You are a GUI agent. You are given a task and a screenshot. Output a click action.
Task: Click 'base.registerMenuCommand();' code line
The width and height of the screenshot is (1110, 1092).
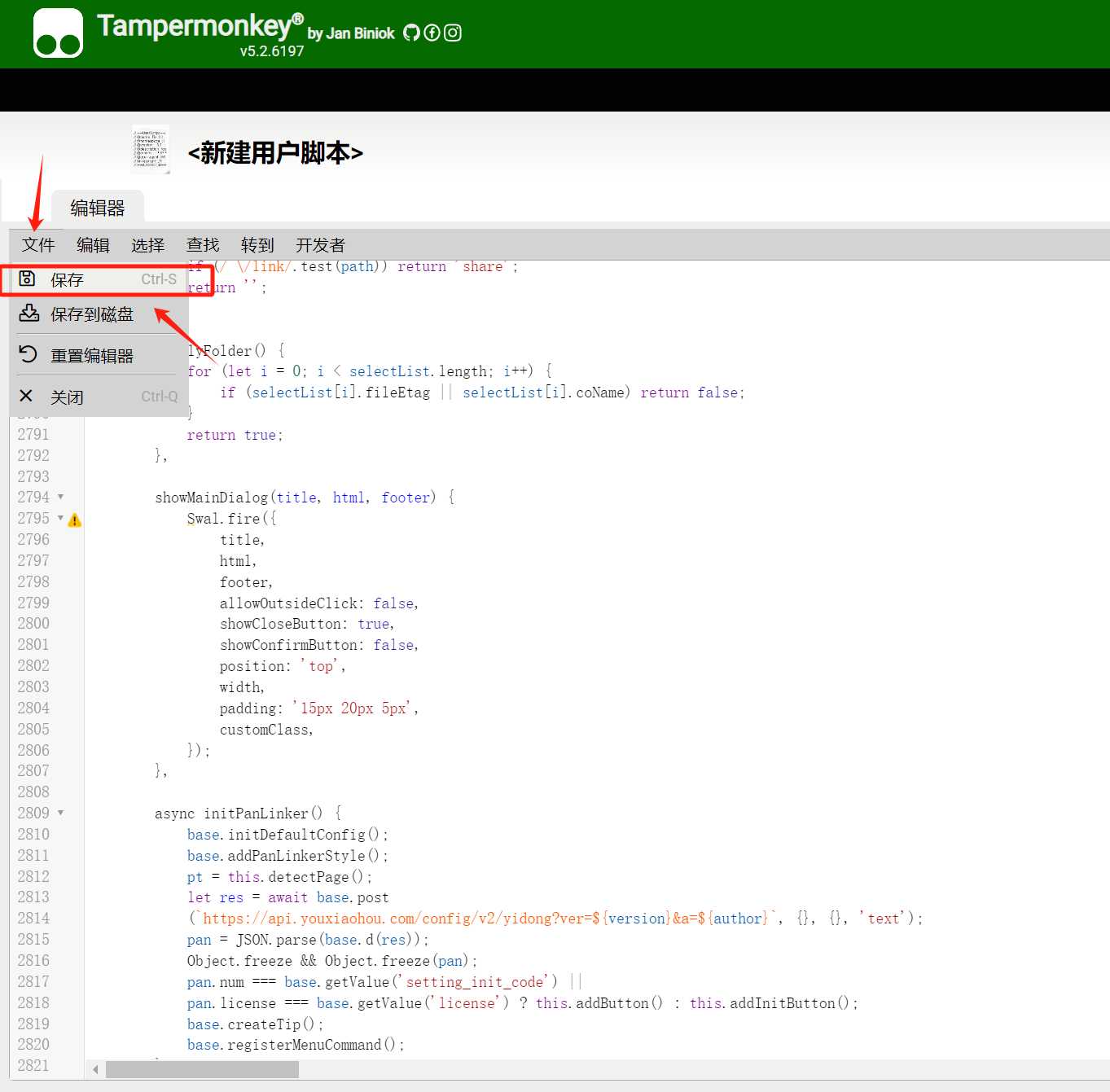click(x=296, y=1045)
